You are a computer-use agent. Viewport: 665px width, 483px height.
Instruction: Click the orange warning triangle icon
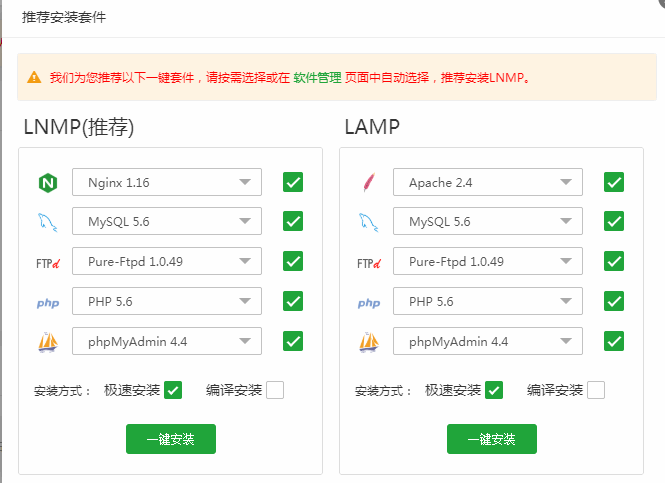(x=34, y=78)
